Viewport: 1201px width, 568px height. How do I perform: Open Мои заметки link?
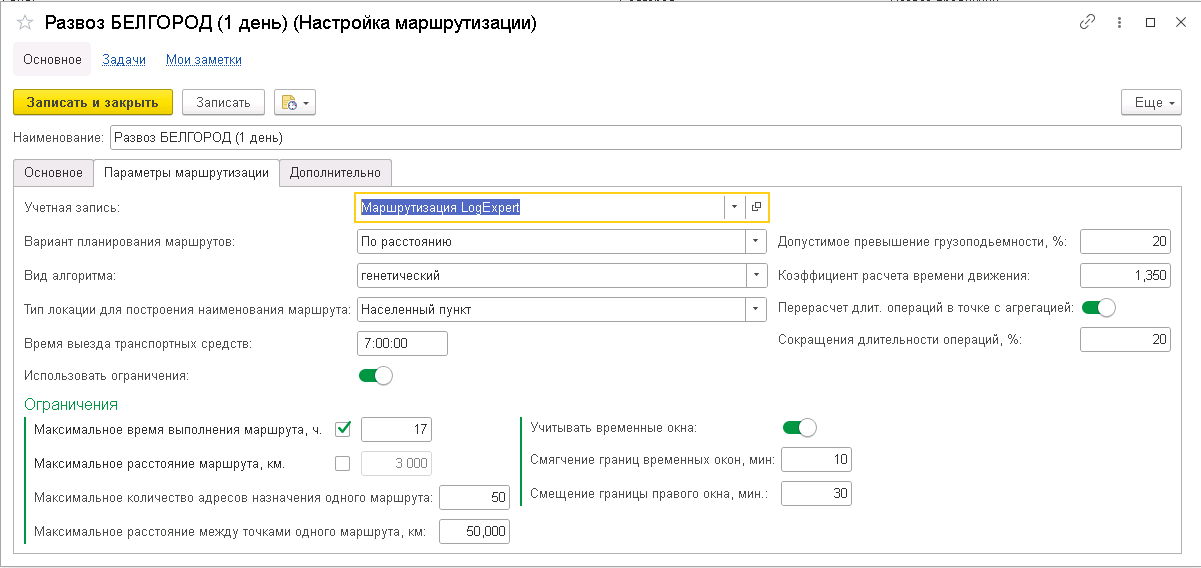(204, 59)
